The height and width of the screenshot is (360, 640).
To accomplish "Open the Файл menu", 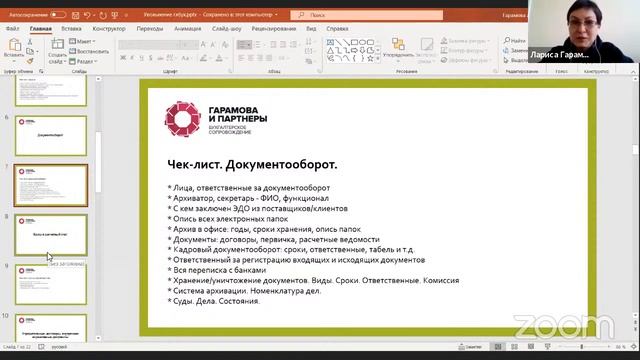I will [12, 29].
